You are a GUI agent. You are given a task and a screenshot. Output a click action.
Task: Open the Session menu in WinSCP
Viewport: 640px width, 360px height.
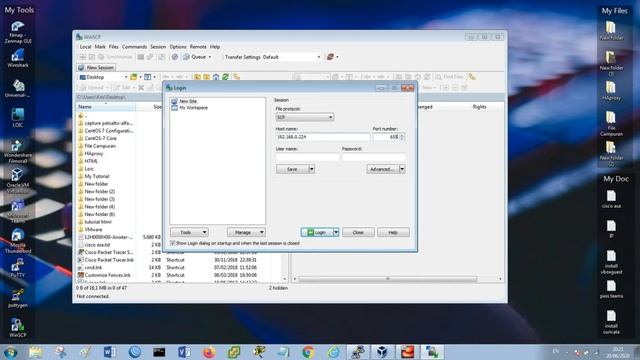(x=158, y=47)
